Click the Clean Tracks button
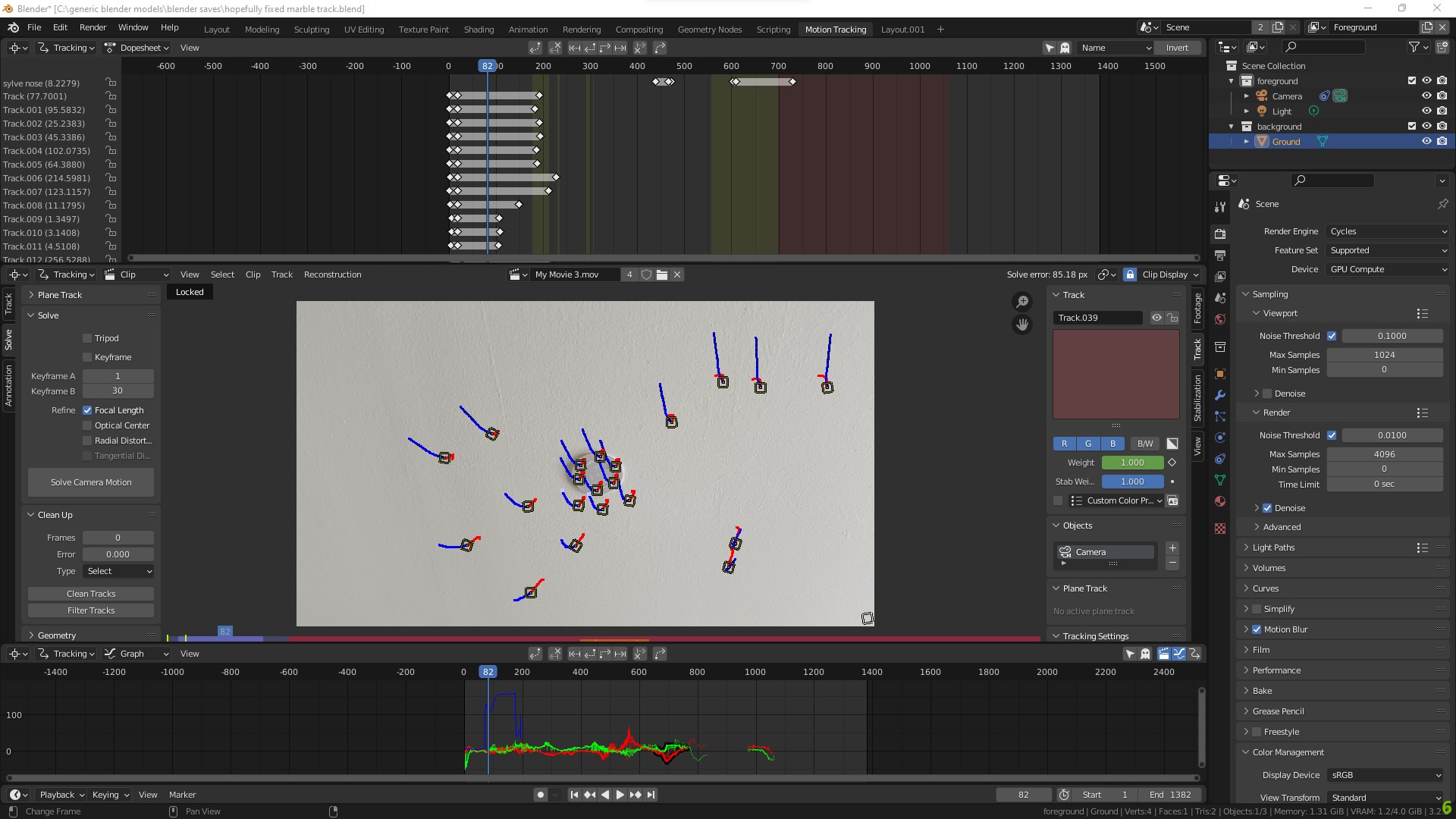1456x819 pixels. (x=91, y=594)
